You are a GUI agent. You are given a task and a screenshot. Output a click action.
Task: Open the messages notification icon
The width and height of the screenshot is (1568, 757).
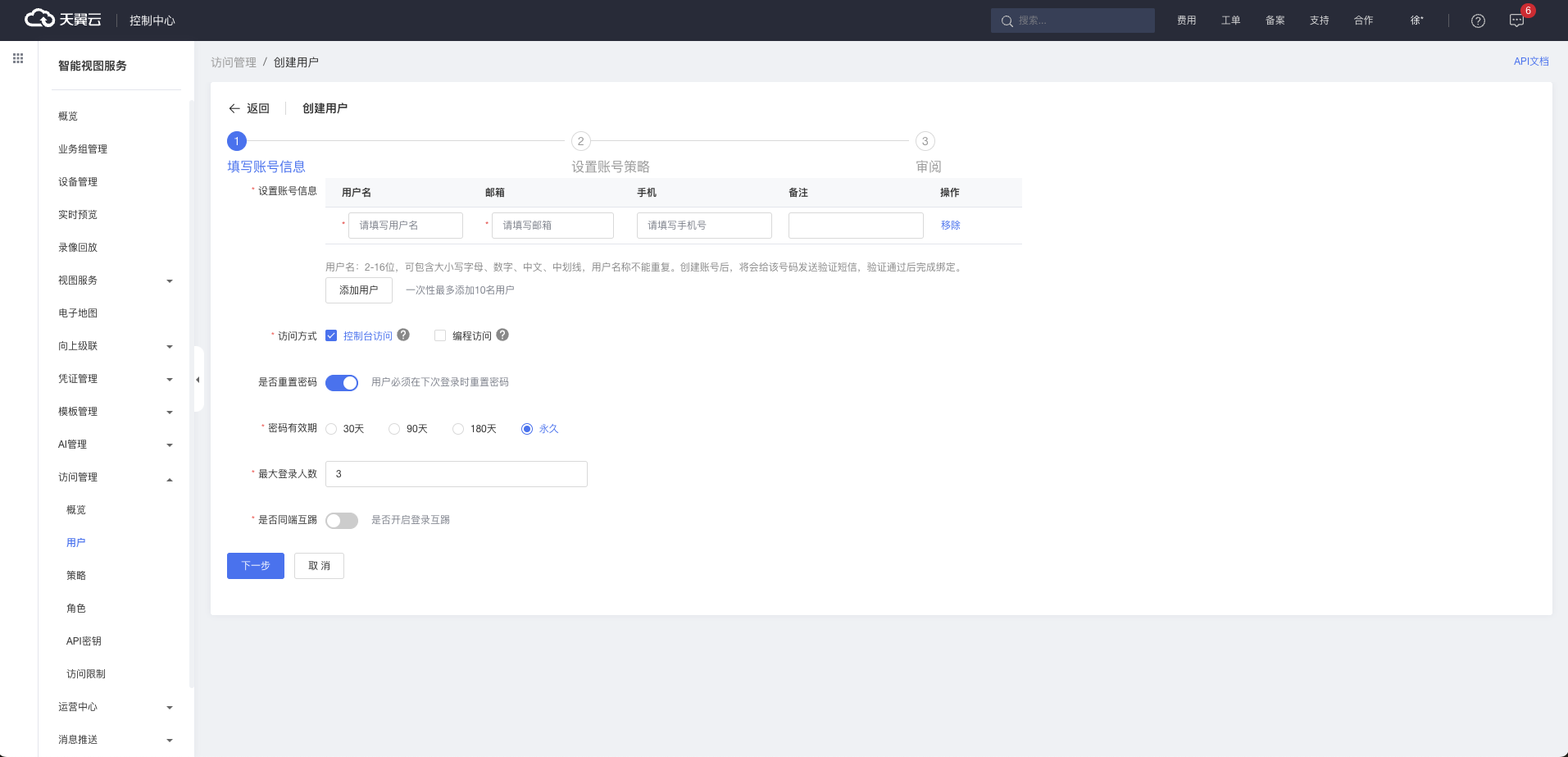click(1516, 21)
